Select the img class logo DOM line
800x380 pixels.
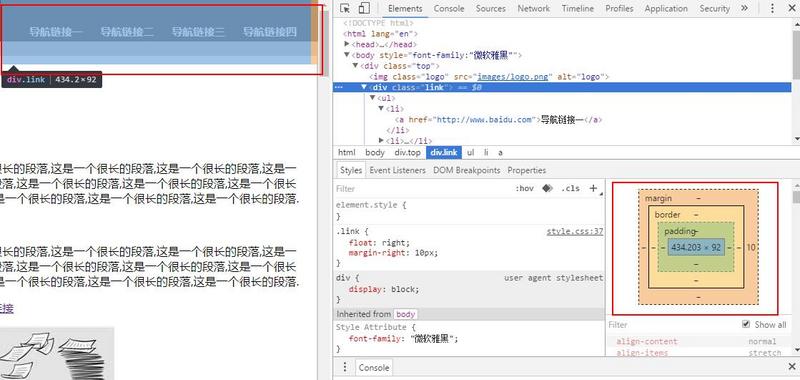pyautogui.click(x=489, y=77)
